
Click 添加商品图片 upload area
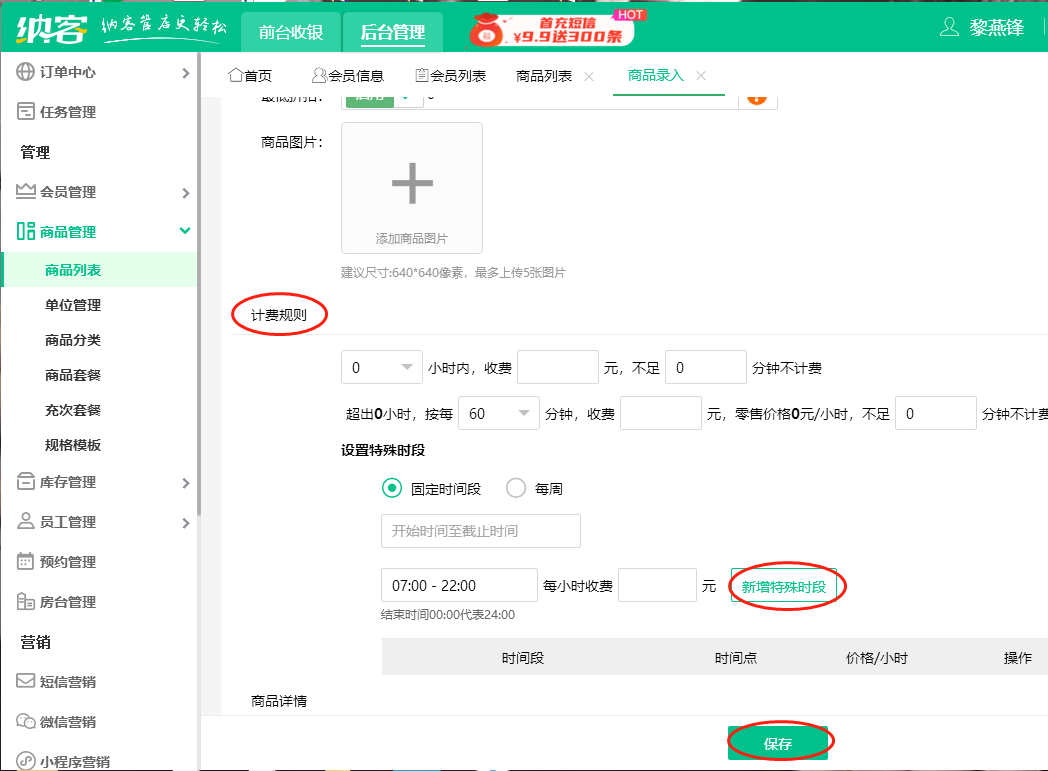[411, 188]
